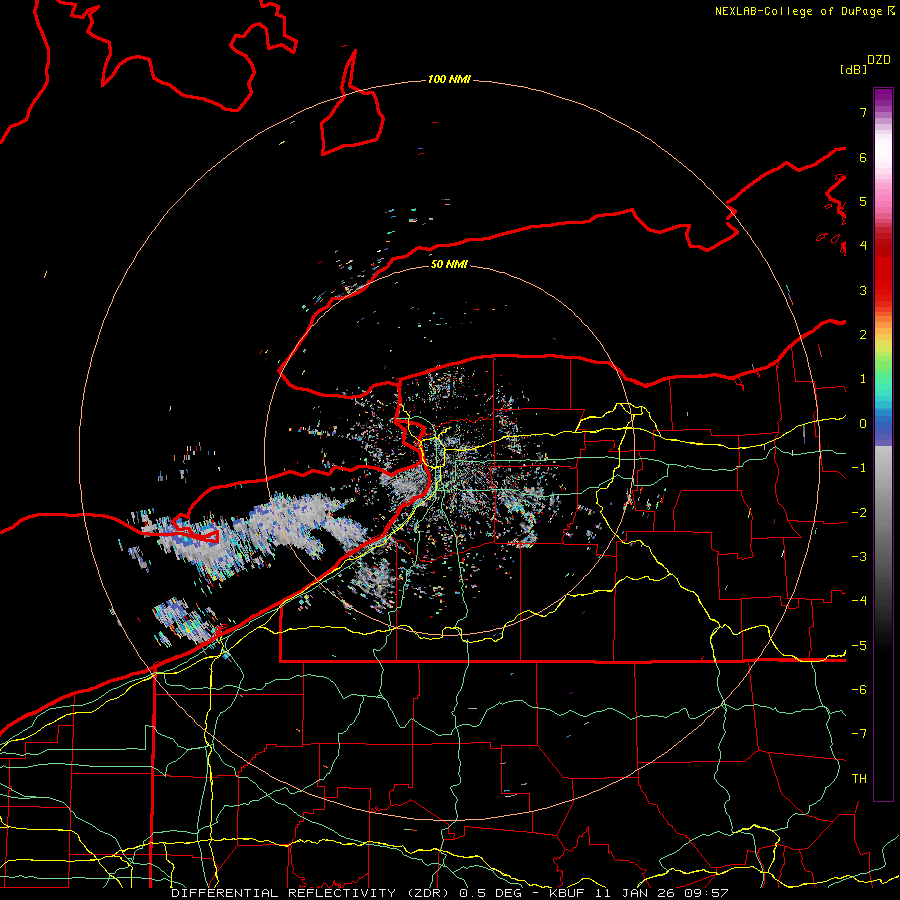Screen dimensions: 900x900
Task: Click the '0.5 DEG' elevation text
Action: 492,893
